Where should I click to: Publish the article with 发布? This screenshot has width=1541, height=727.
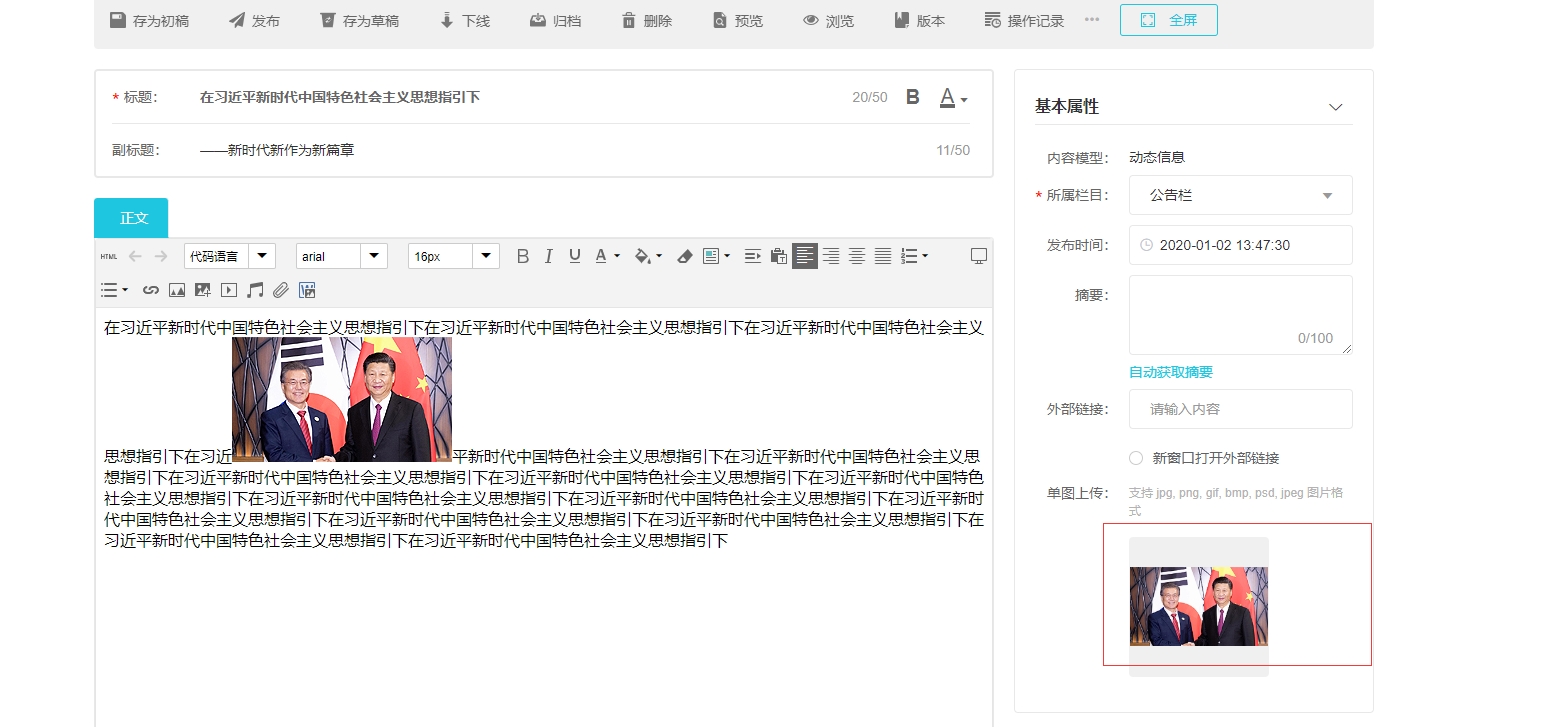click(x=254, y=21)
